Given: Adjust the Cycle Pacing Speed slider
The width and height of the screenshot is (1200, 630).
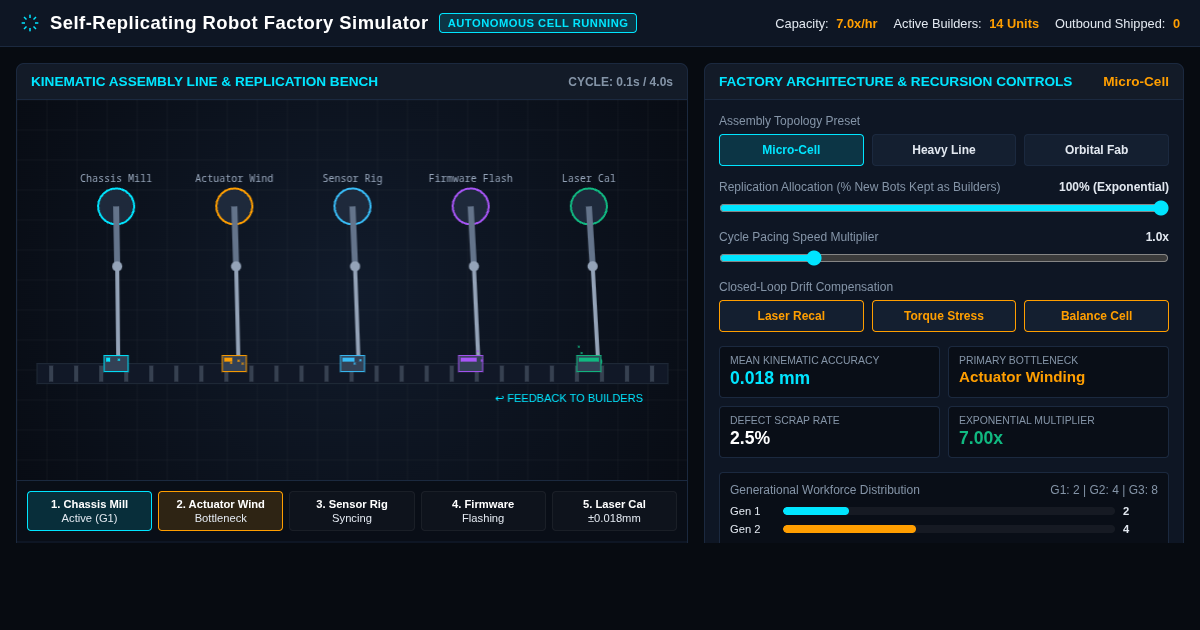Looking at the screenshot, I should pyautogui.click(x=944, y=258).
